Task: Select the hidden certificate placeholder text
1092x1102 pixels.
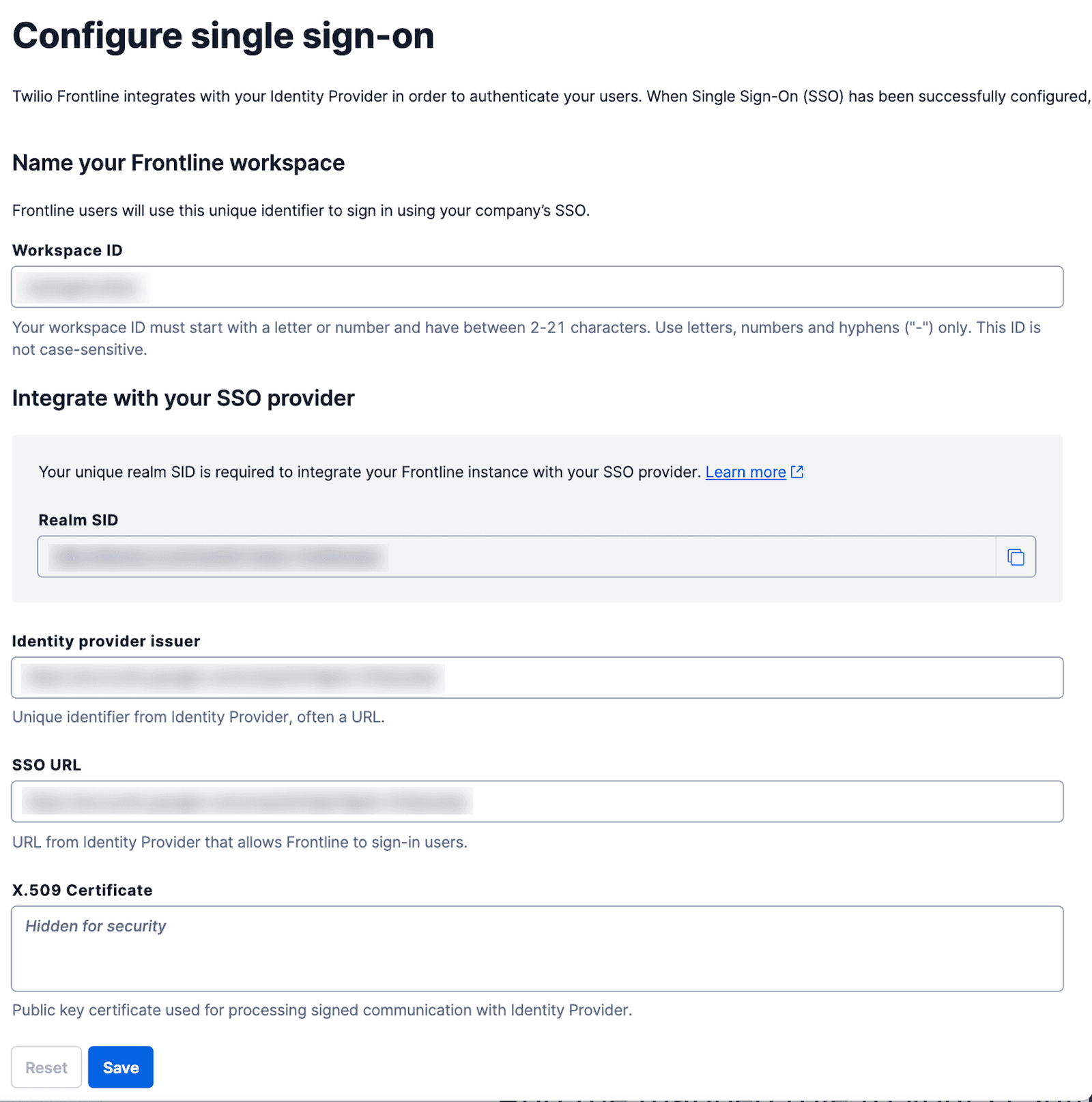Action: coord(96,926)
